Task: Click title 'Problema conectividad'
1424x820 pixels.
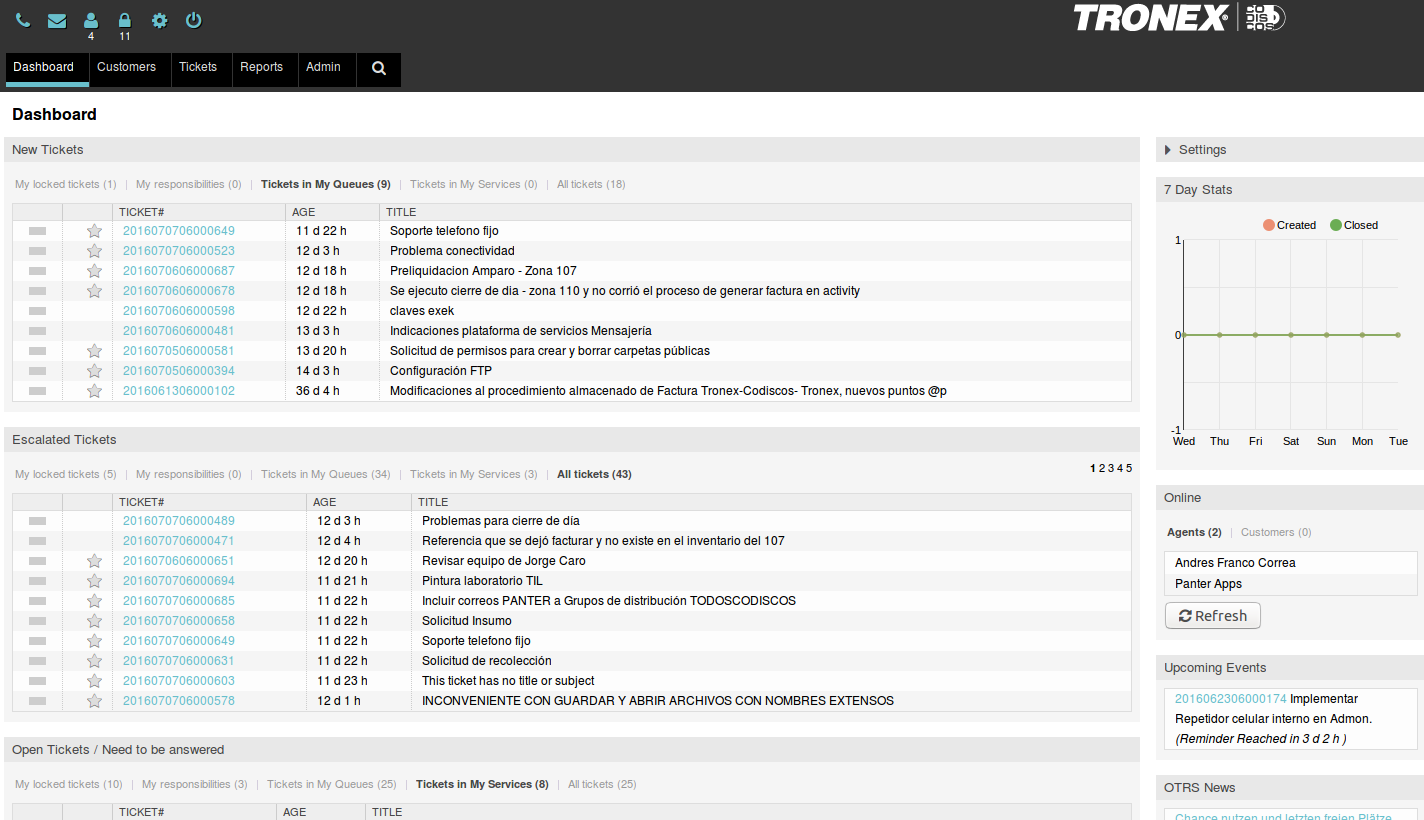Action: click(x=452, y=251)
